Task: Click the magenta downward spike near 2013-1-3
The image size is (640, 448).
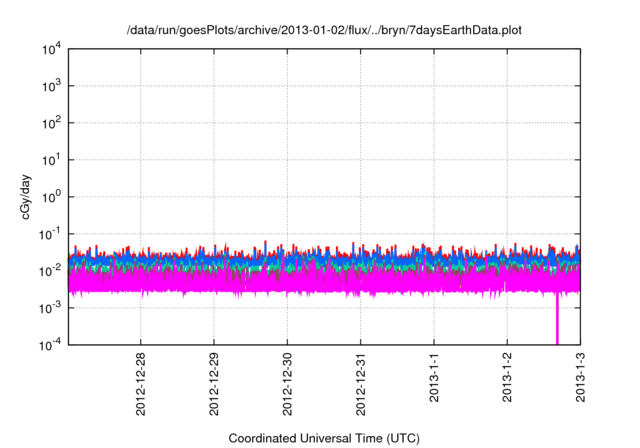Action: click(557, 325)
